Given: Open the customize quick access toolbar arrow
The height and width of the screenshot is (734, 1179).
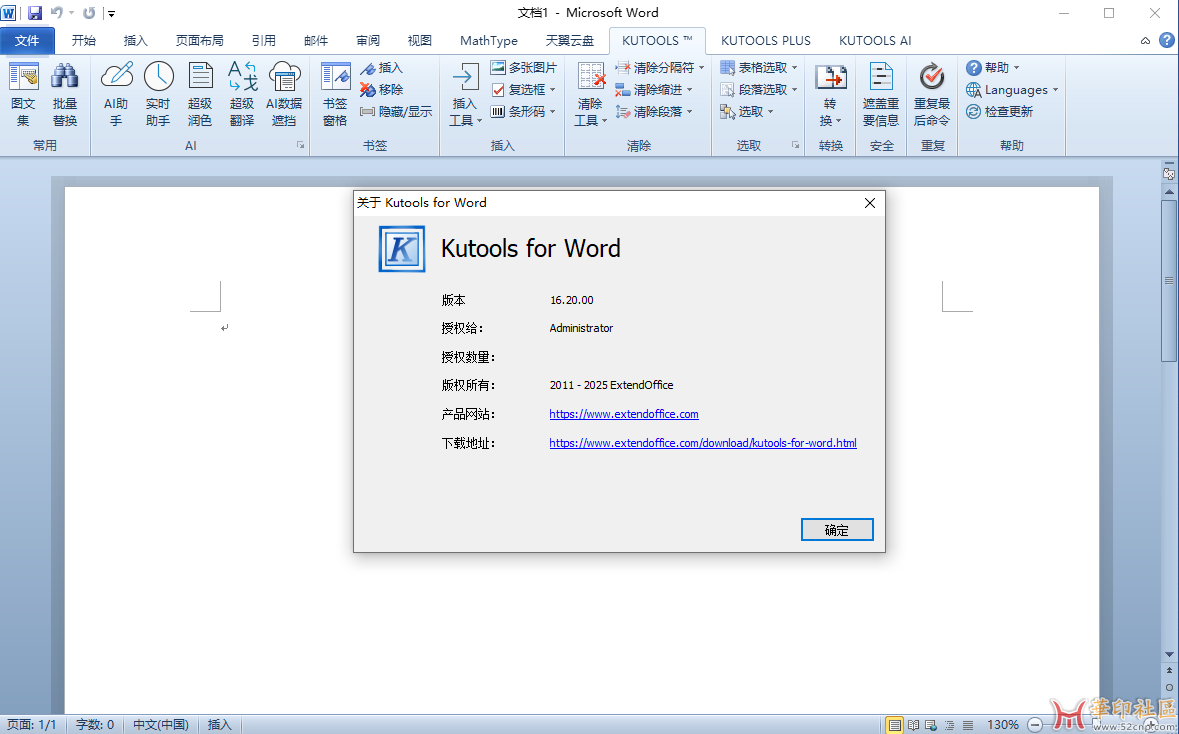Looking at the screenshot, I should (x=111, y=13).
